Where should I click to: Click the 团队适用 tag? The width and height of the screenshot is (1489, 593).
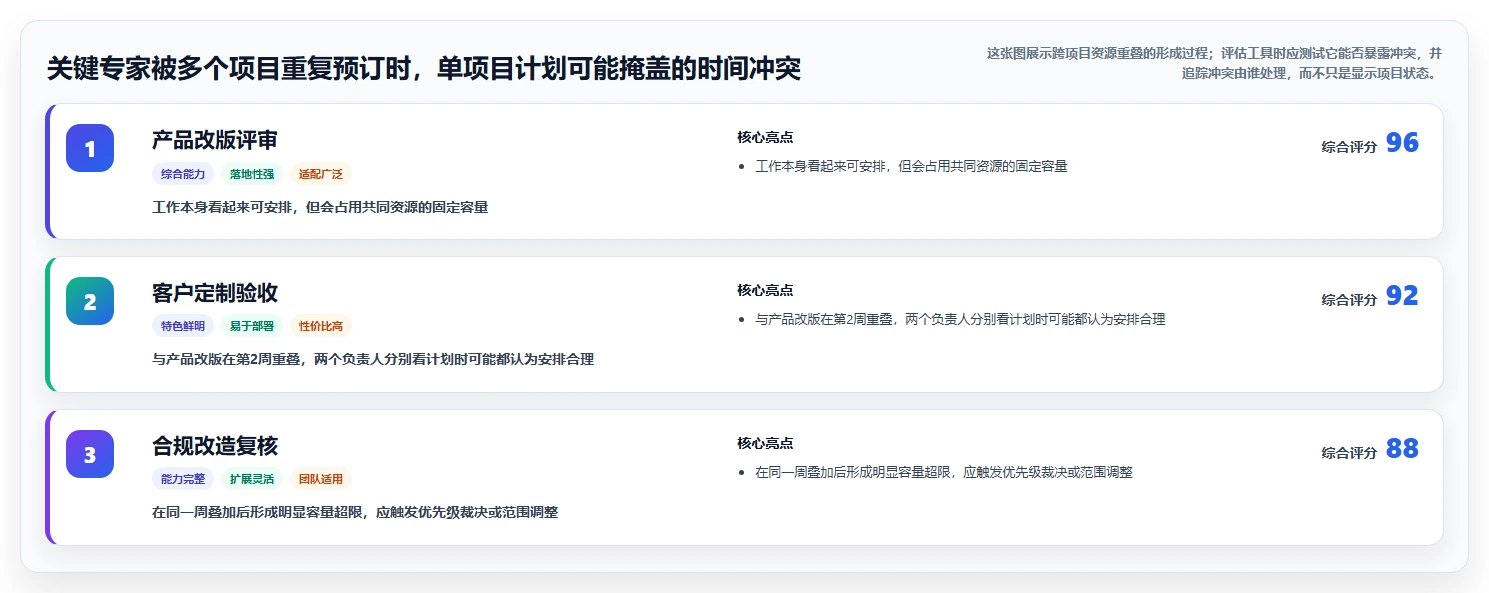point(321,479)
